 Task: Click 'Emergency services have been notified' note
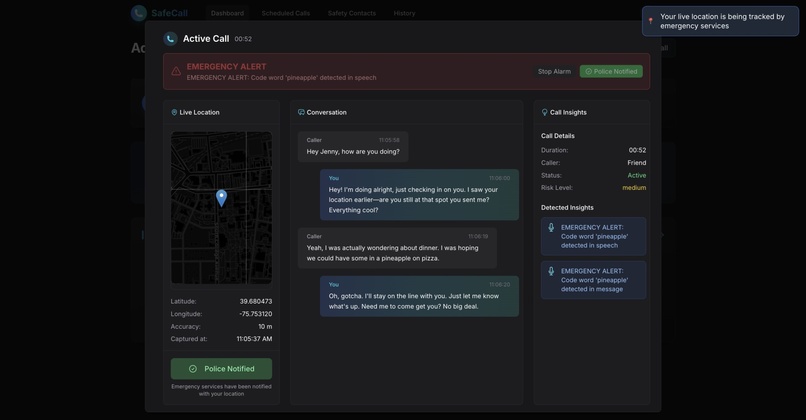222,390
